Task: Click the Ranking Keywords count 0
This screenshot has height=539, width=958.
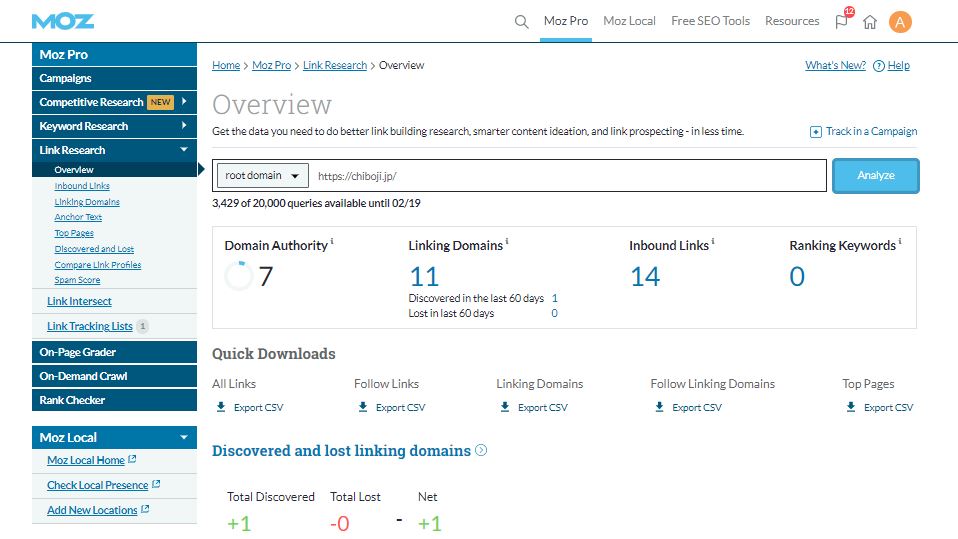Action: point(797,277)
